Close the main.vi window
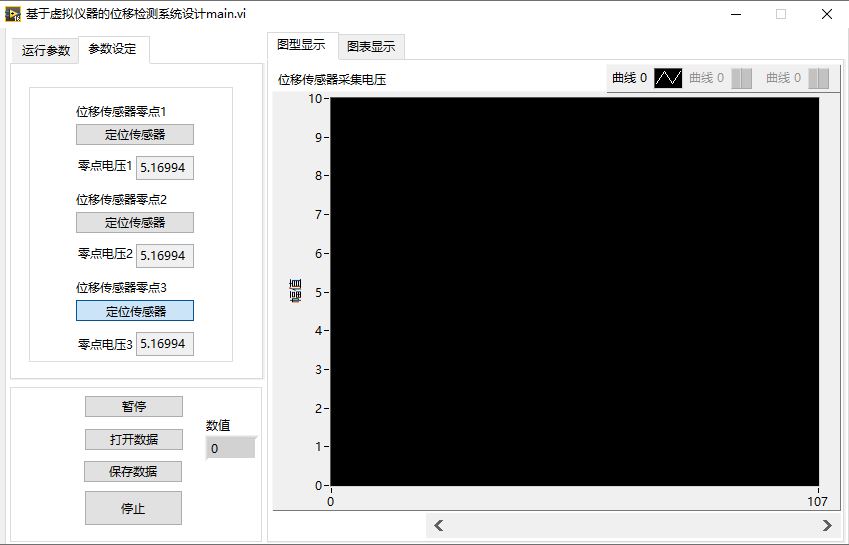The height and width of the screenshot is (545, 849). 827,14
